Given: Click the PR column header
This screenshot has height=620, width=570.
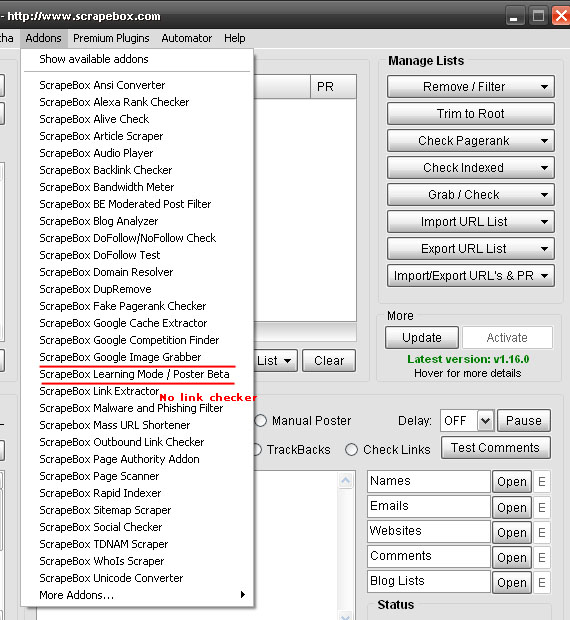Looking at the screenshot, I should tap(333, 87).
